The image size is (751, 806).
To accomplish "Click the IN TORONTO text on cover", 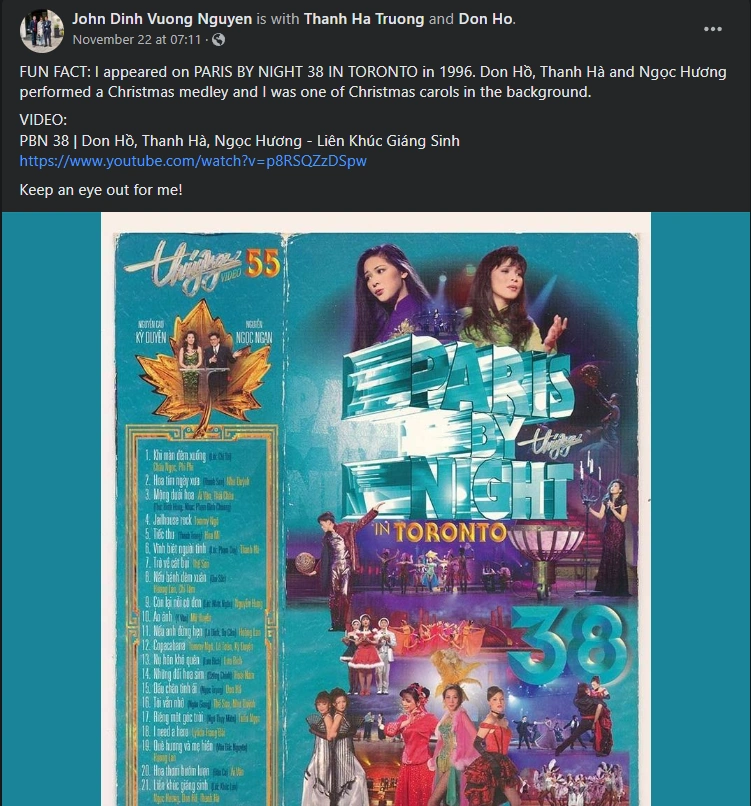I will coord(442,533).
